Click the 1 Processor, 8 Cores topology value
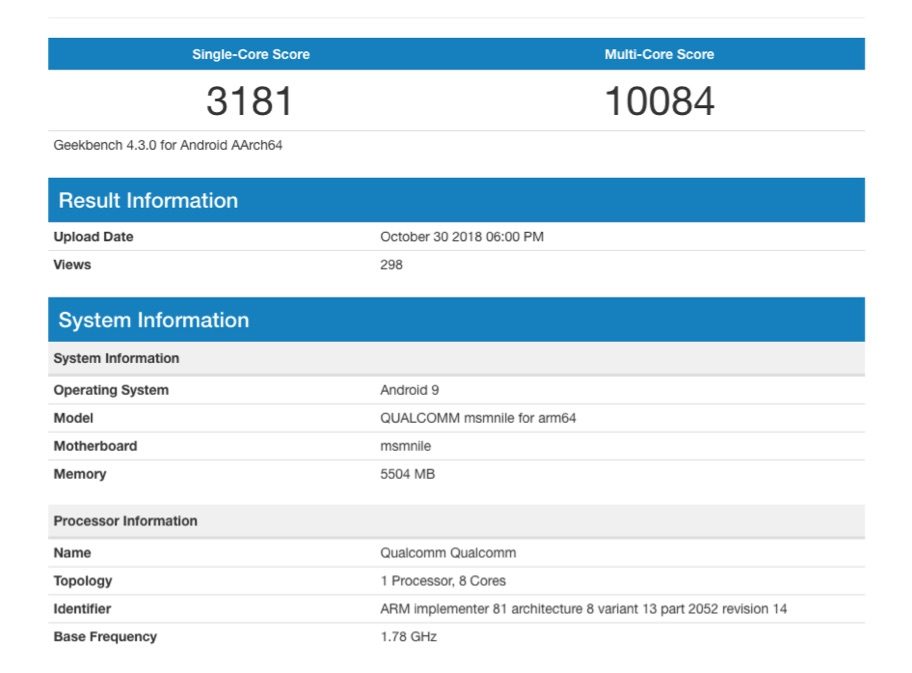This screenshot has width=912, height=673. tap(443, 581)
